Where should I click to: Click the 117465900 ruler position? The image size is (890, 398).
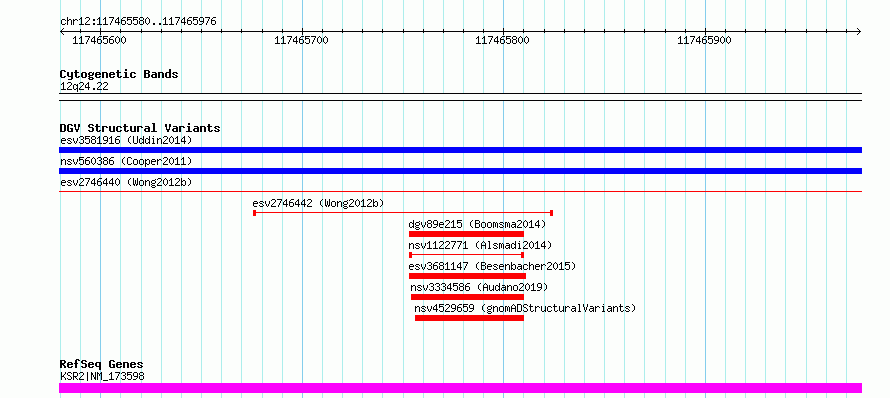click(x=704, y=40)
